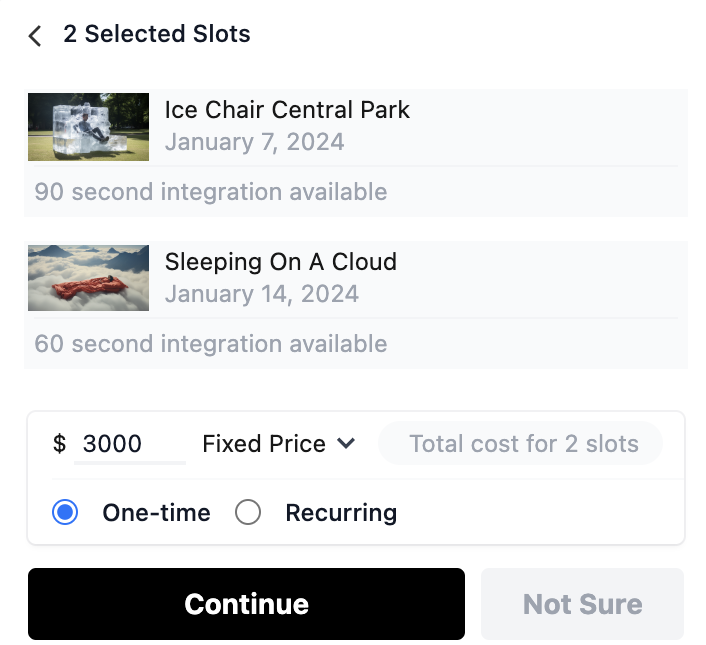Click the dollar sign symbol

60,444
